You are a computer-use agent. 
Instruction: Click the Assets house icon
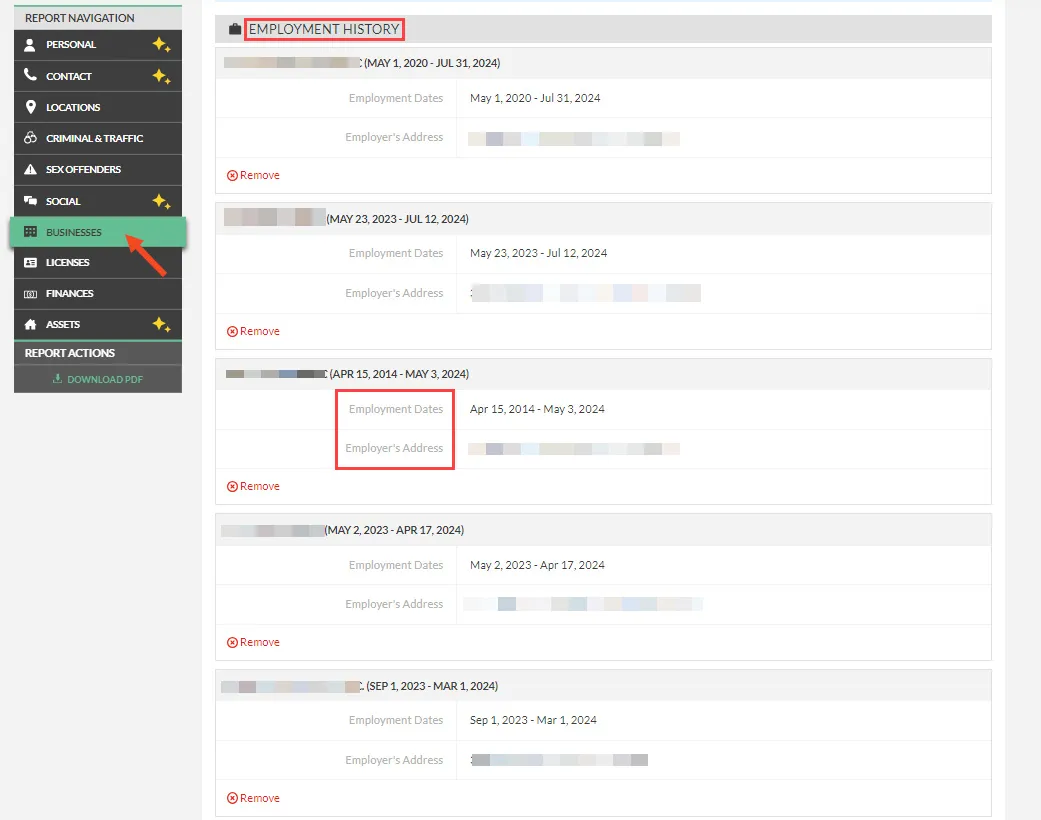click(x=30, y=325)
